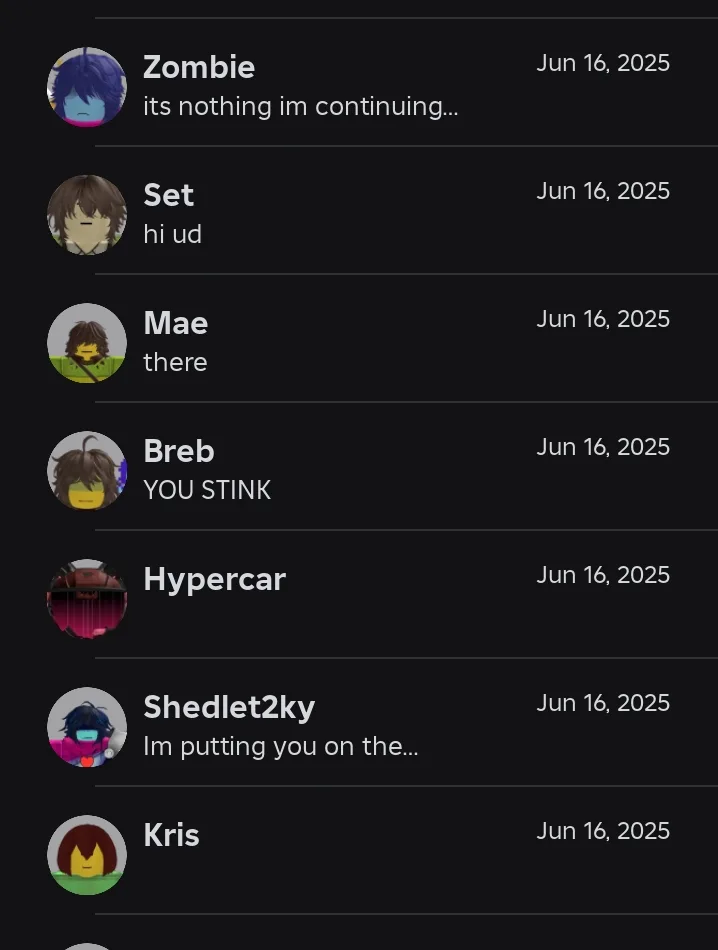Image resolution: width=718 pixels, height=950 pixels.
Task: Tap the 'YOU STINK' message preview
Action: pos(207,490)
